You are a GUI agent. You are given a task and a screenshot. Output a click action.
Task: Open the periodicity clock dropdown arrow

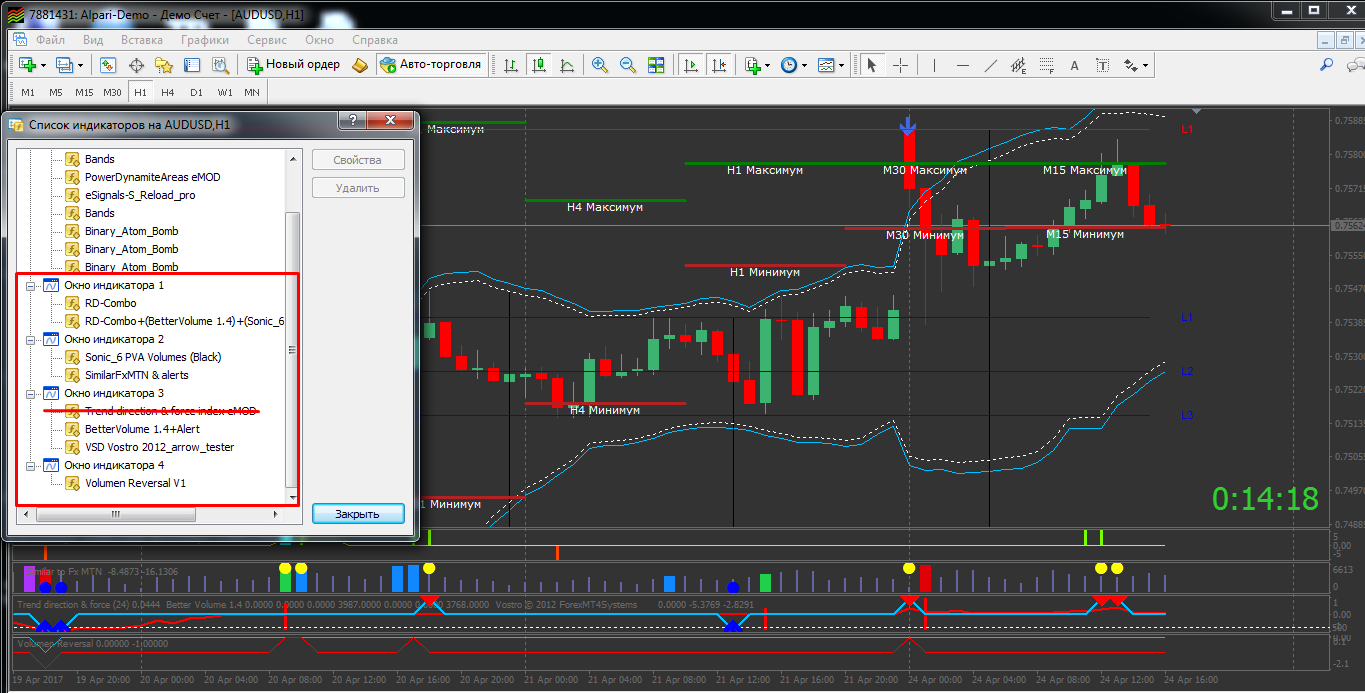pos(805,66)
